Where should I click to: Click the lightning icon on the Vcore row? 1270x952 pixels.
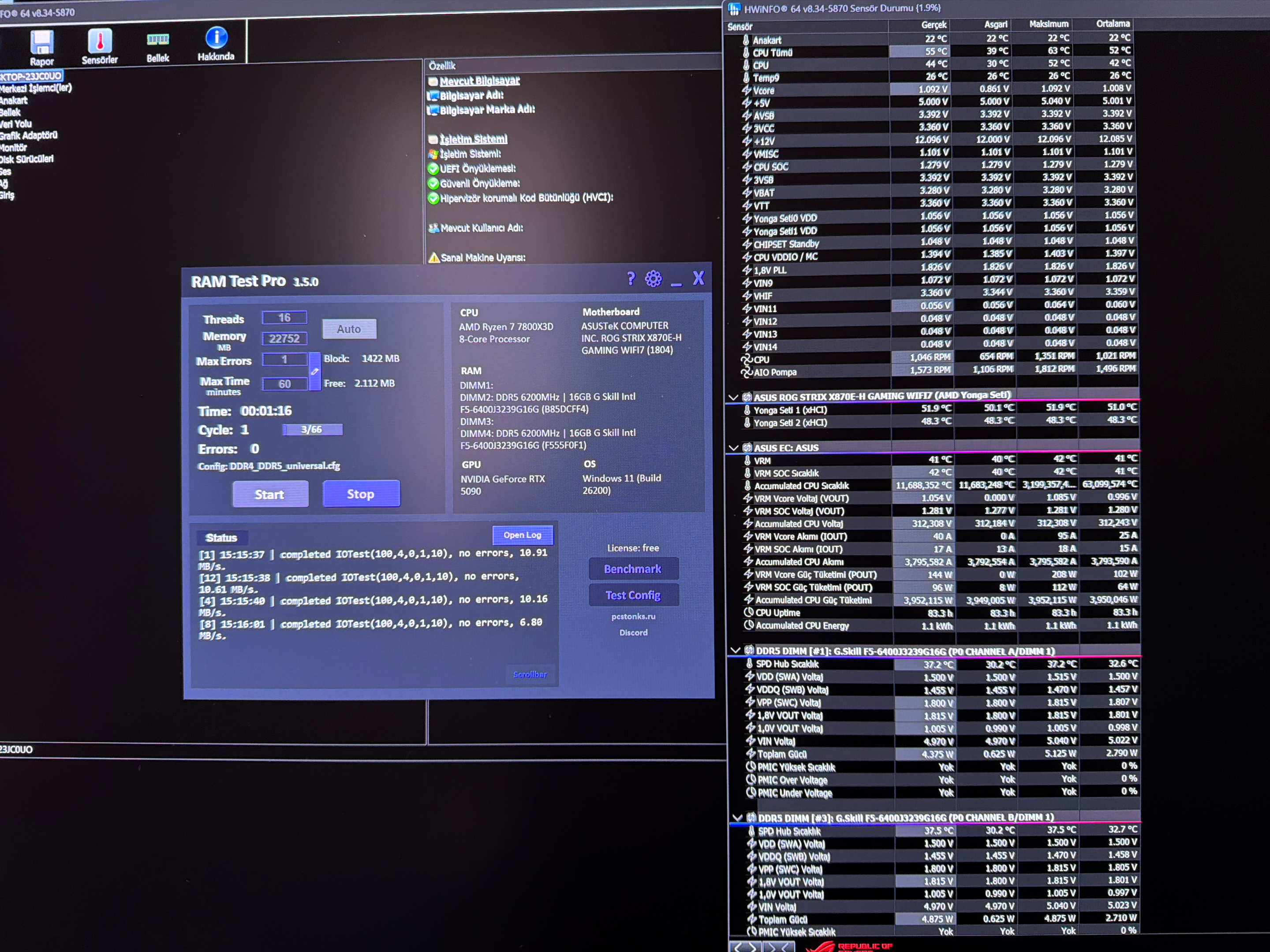(x=747, y=90)
